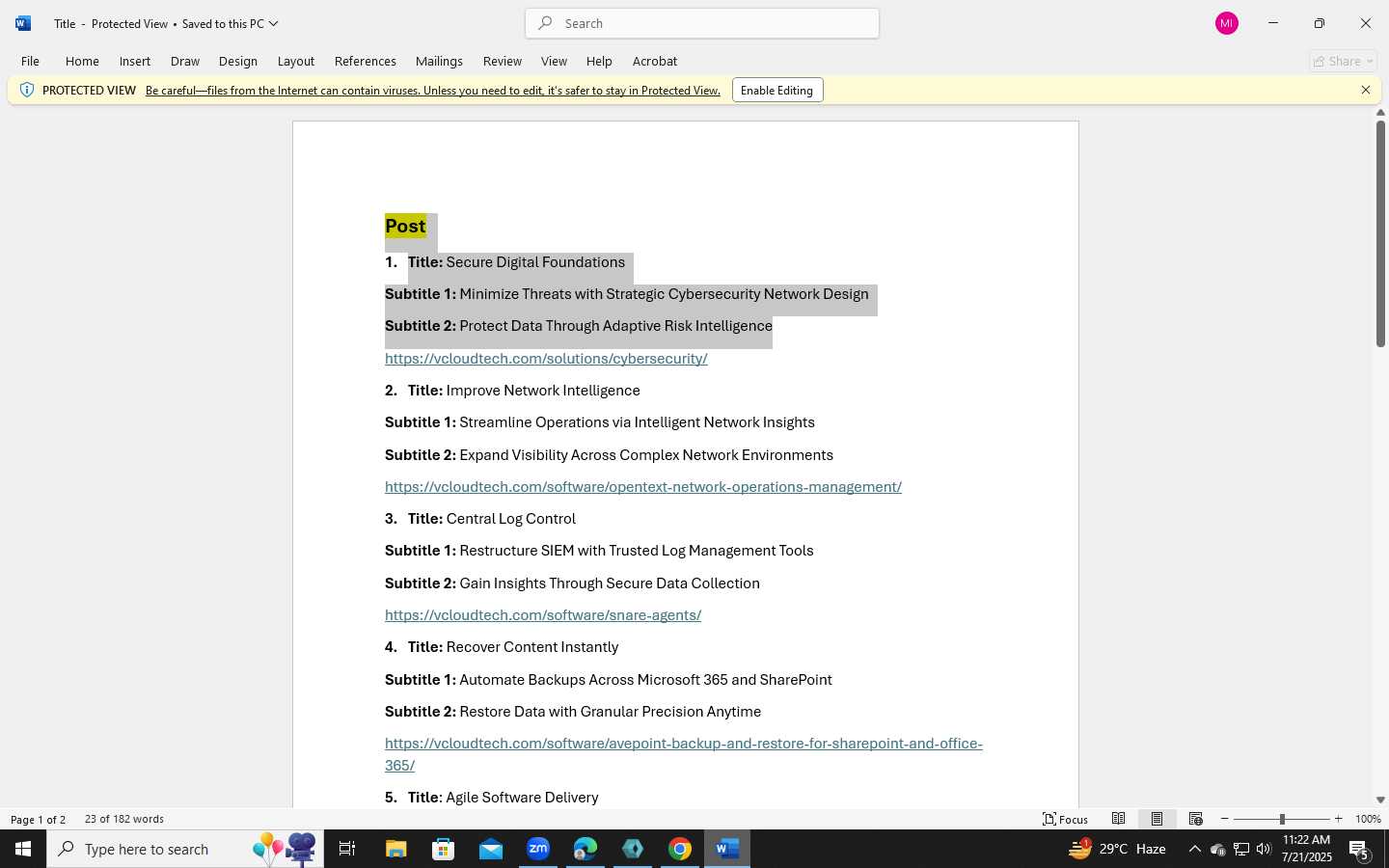
Task: Click the text Improve Network Intelligence
Action: pos(543,391)
